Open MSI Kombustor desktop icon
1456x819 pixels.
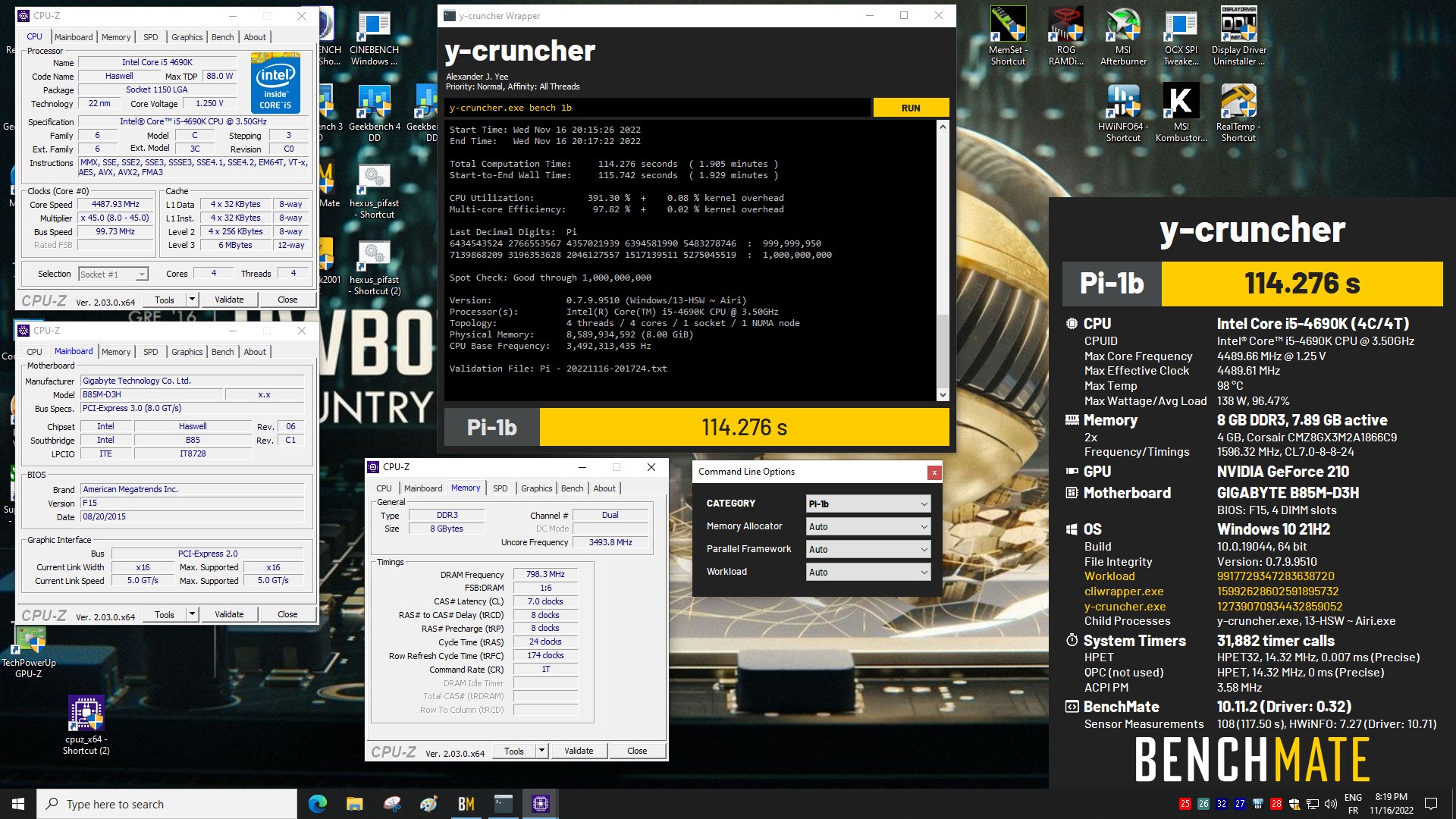point(1181,112)
